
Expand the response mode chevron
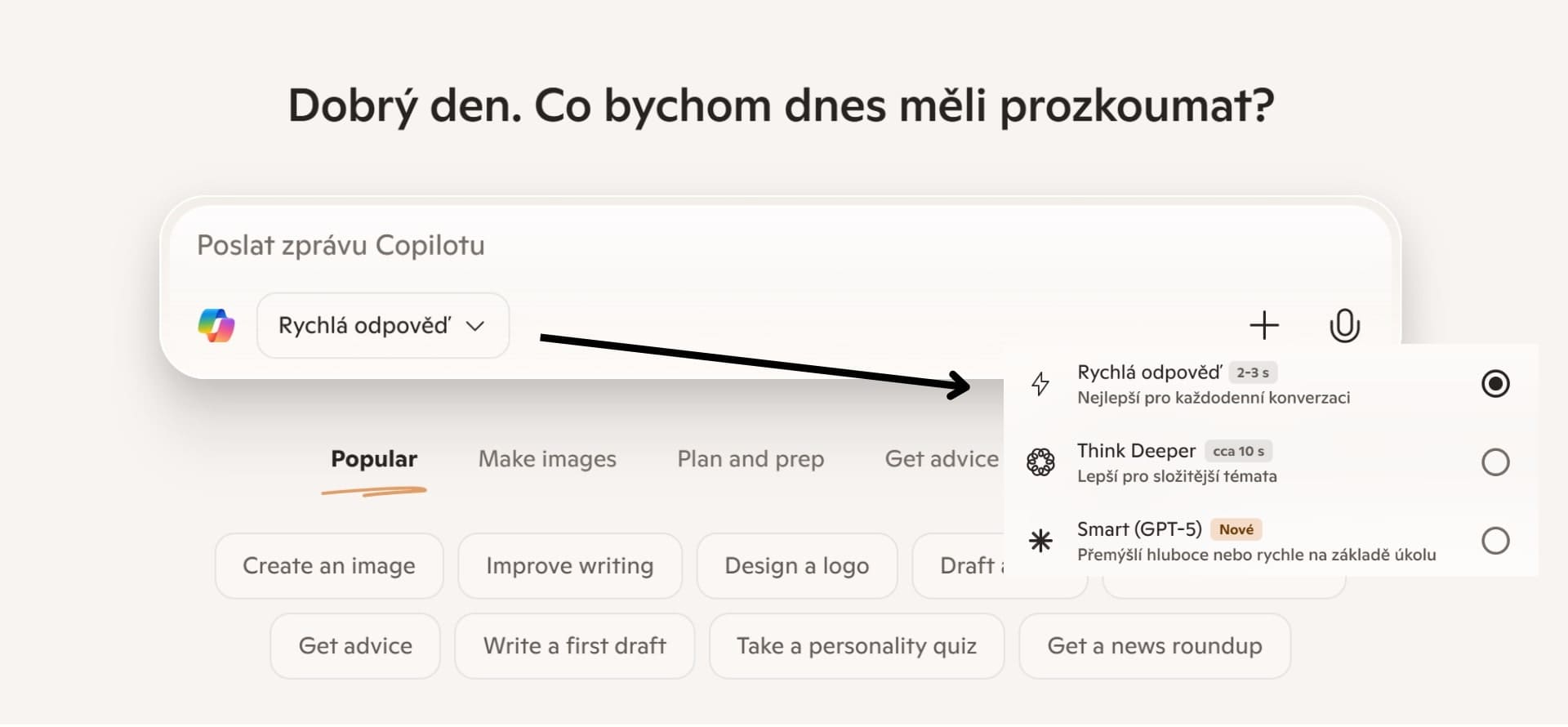tap(478, 325)
